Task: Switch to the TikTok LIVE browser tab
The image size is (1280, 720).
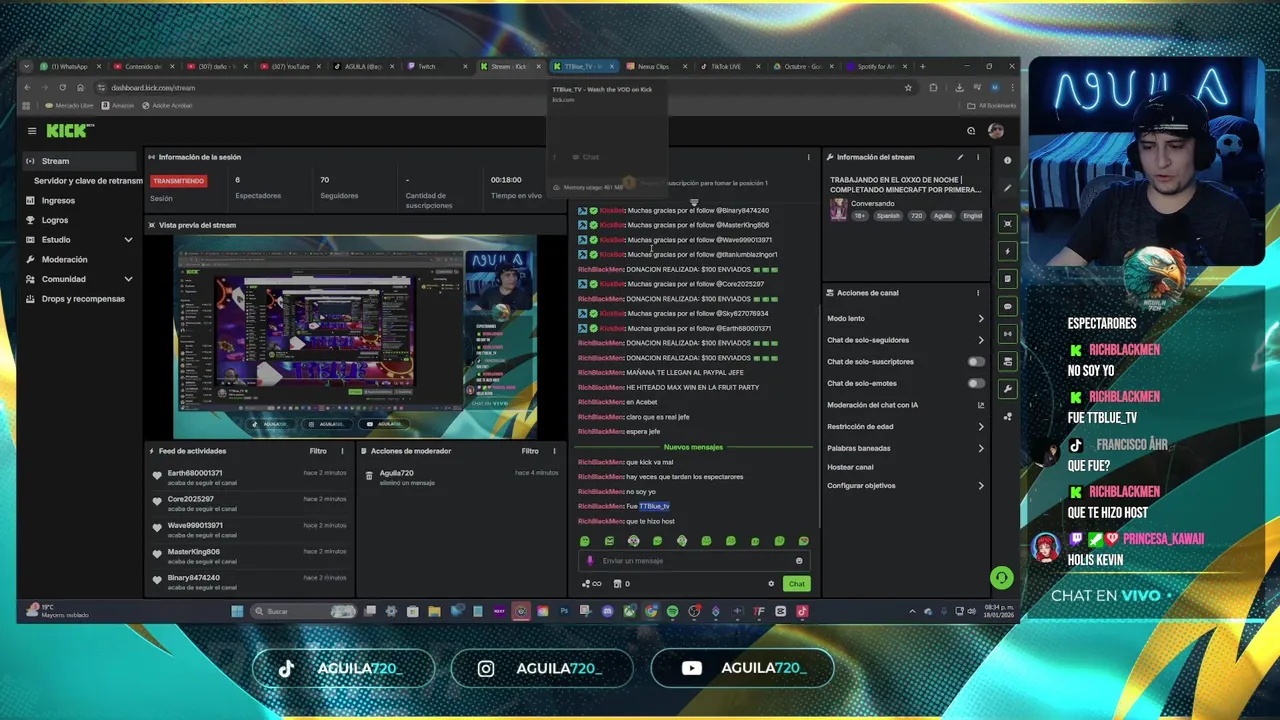Action: click(x=728, y=67)
